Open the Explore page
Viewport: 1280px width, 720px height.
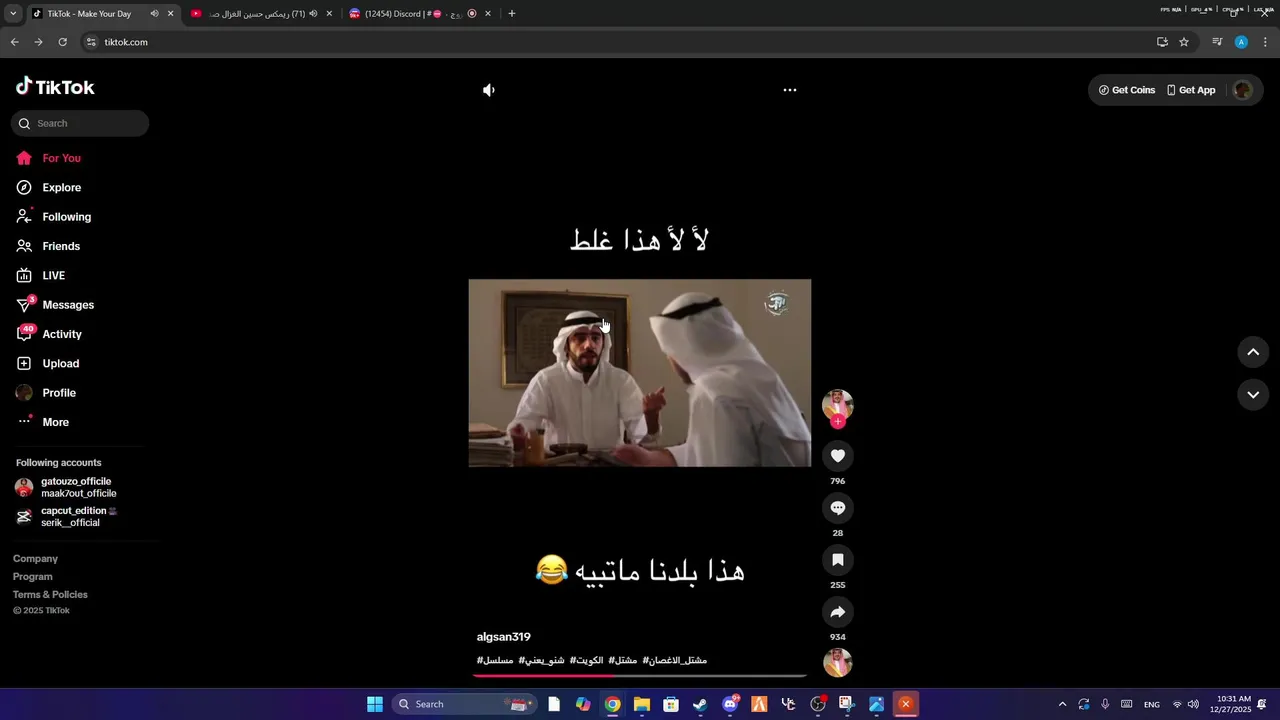[x=49, y=187]
